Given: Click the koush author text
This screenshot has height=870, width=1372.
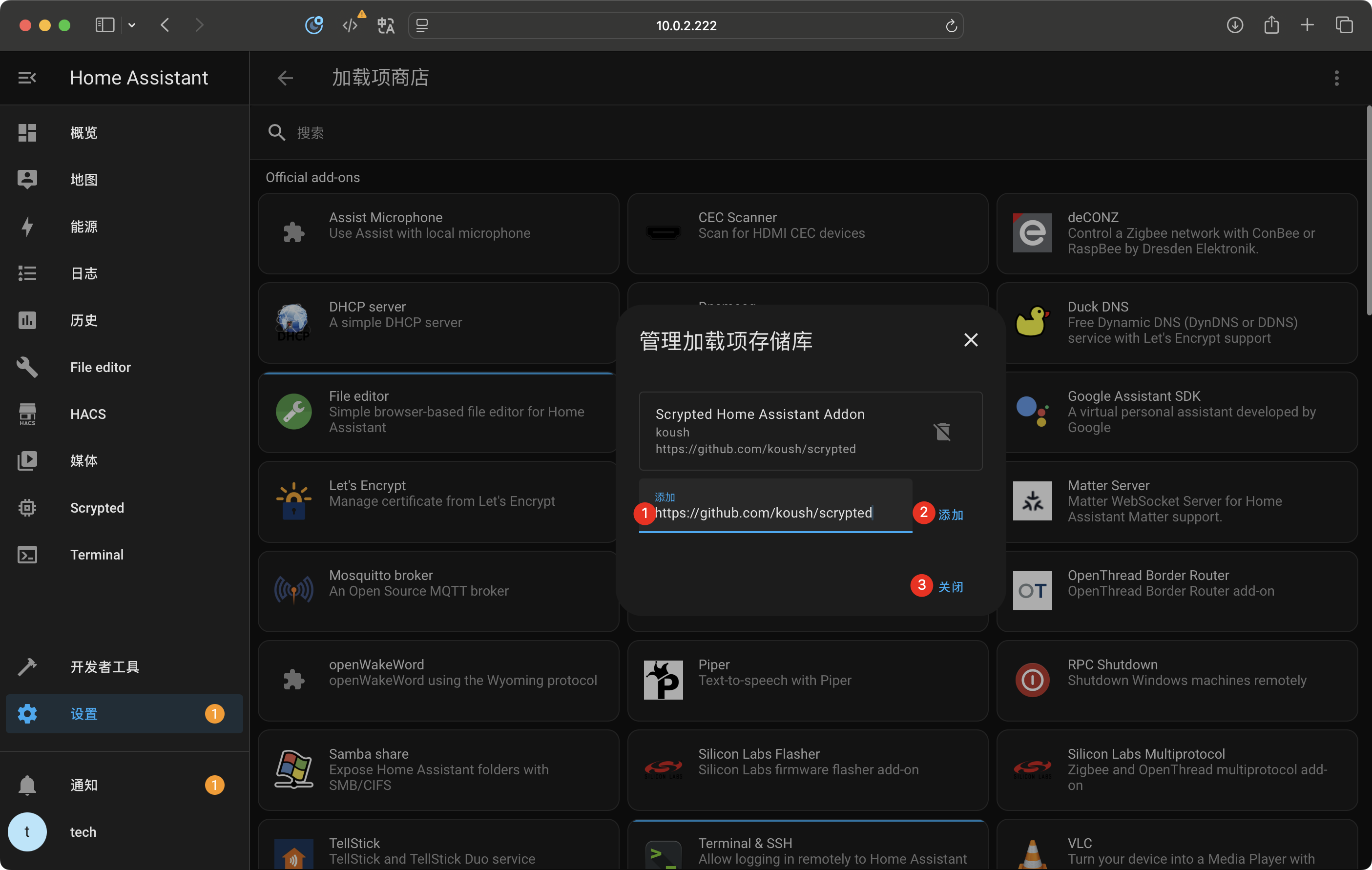Looking at the screenshot, I should click(x=672, y=432).
